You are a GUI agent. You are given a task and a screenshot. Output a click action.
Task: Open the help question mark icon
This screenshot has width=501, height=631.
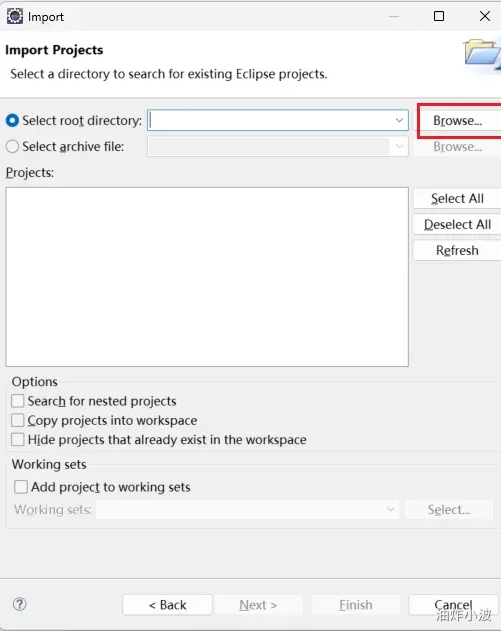click(x=19, y=604)
